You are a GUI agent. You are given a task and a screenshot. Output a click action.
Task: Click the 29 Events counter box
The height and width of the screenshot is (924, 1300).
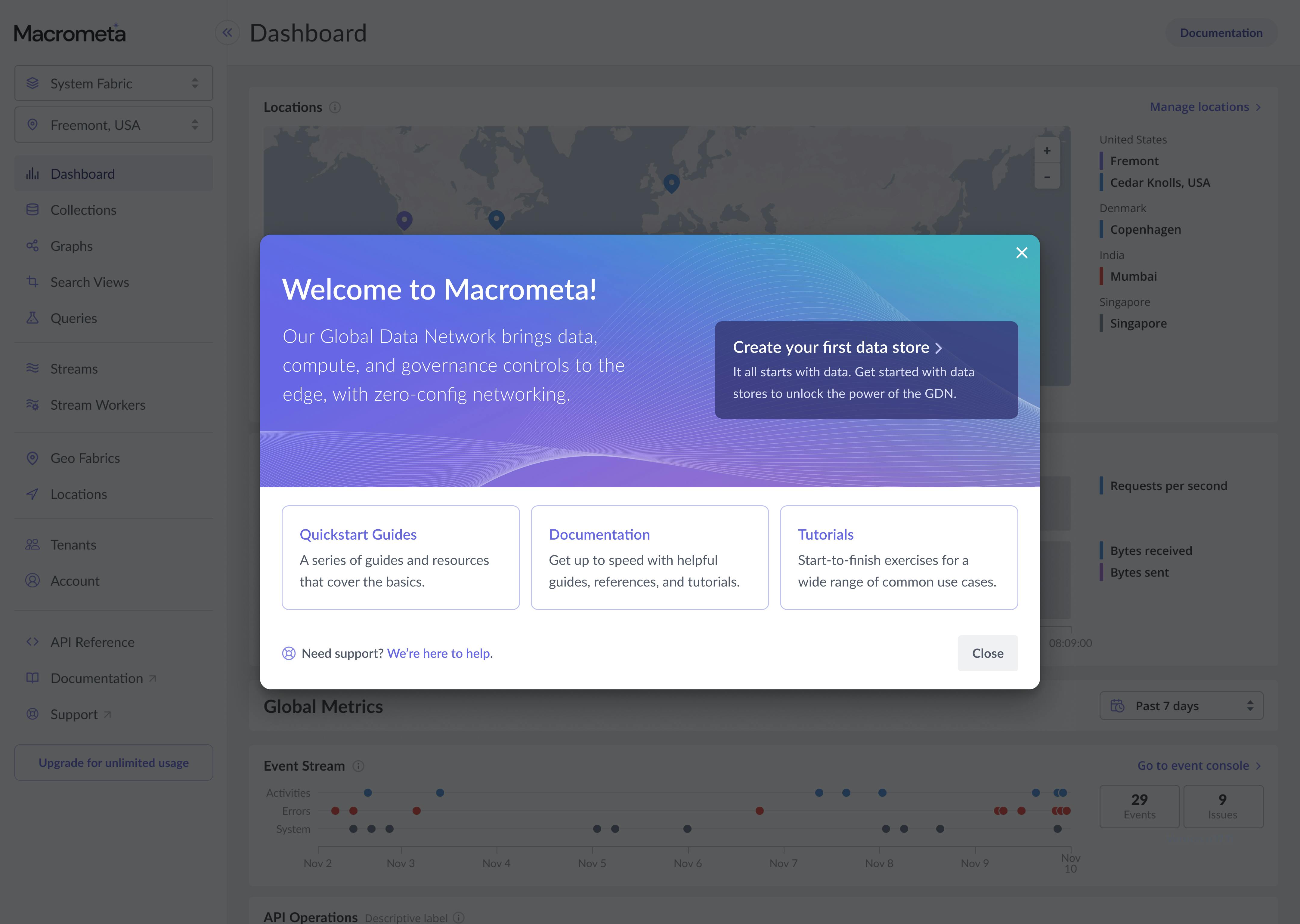pos(1140,806)
